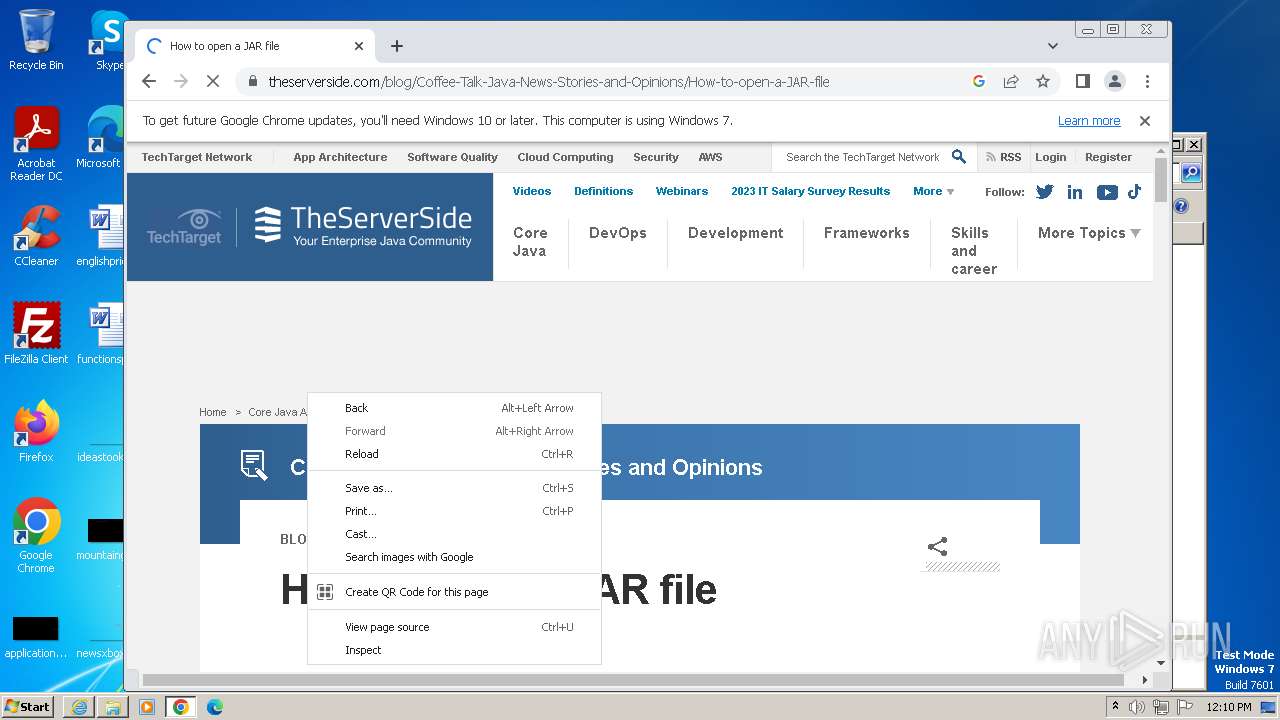Open Software Quality network link
Image resolution: width=1280 pixels, height=720 pixels.
(x=452, y=157)
